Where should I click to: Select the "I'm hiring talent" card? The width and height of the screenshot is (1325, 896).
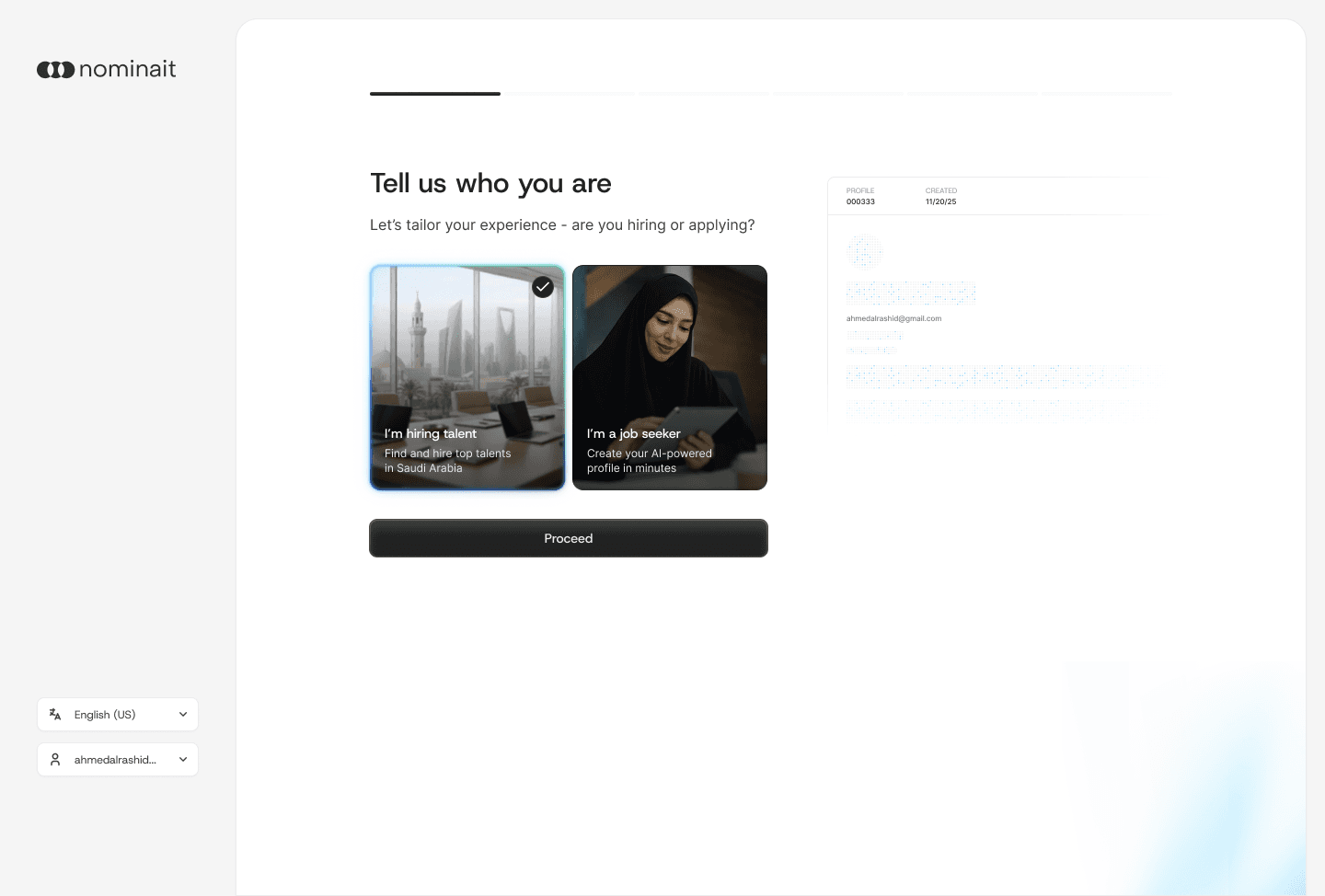tap(467, 377)
